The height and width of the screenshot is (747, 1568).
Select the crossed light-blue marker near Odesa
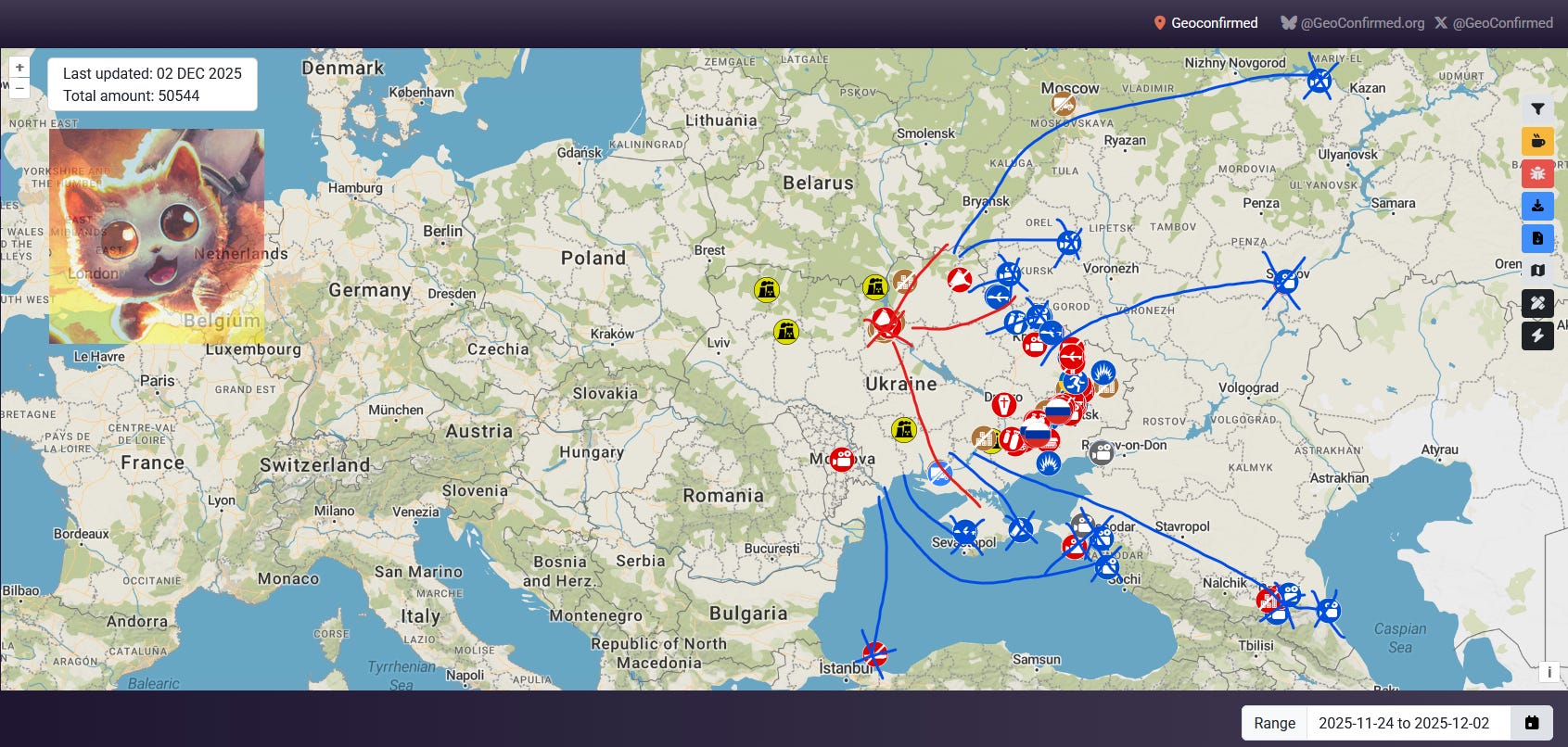pyautogui.click(x=940, y=474)
